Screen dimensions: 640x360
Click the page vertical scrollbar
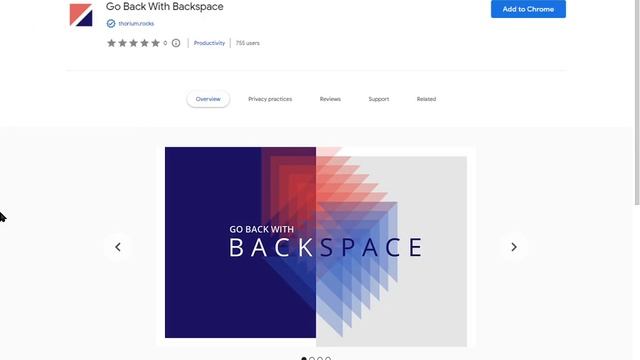click(x=637, y=102)
